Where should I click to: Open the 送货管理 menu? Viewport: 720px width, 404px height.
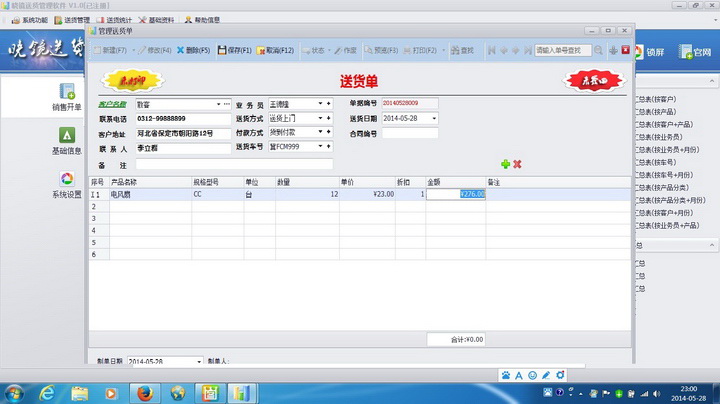pyautogui.click(x=72, y=20)
